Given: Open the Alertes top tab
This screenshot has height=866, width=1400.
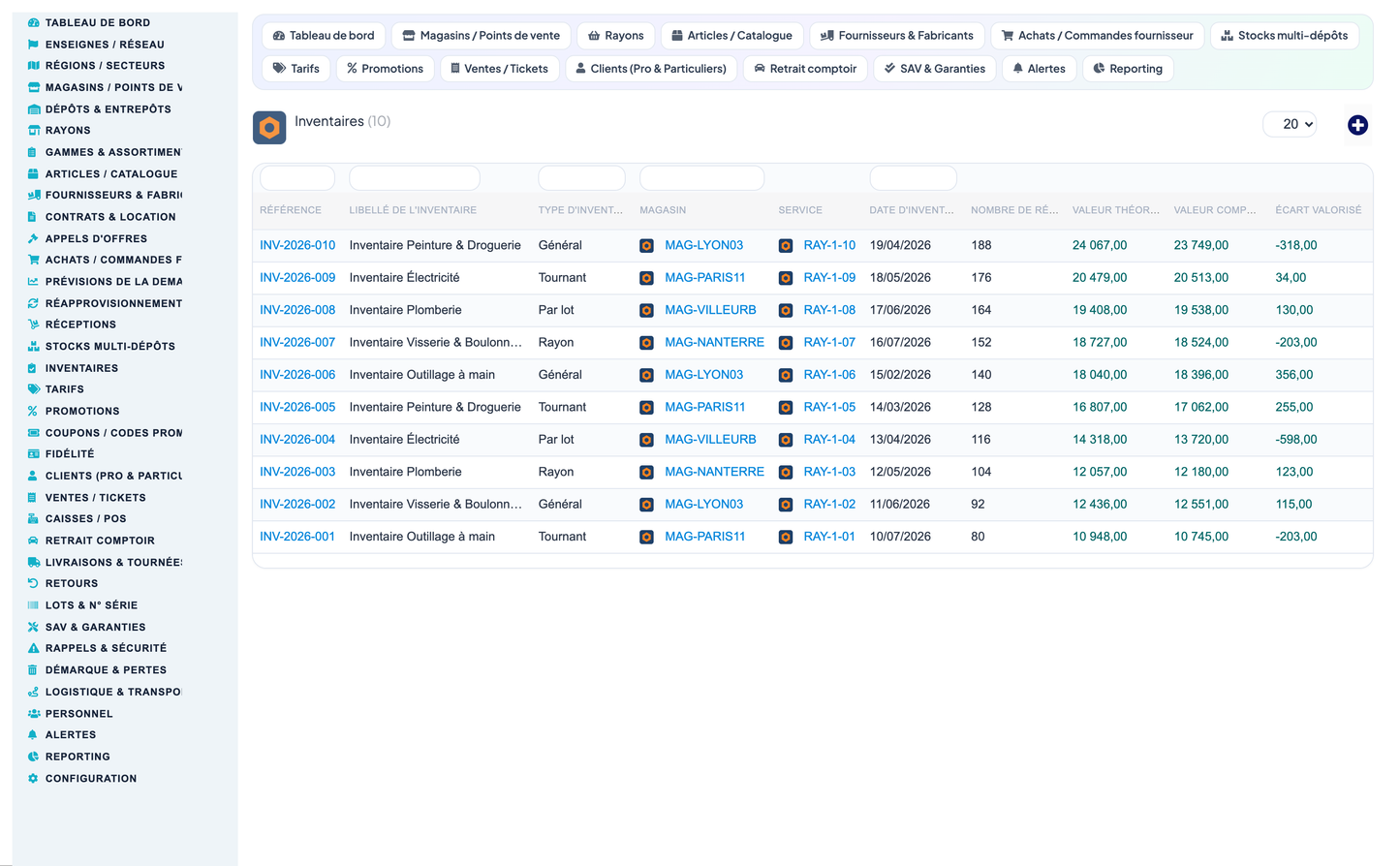Looking at the screenshot, I should [1040, 69].
